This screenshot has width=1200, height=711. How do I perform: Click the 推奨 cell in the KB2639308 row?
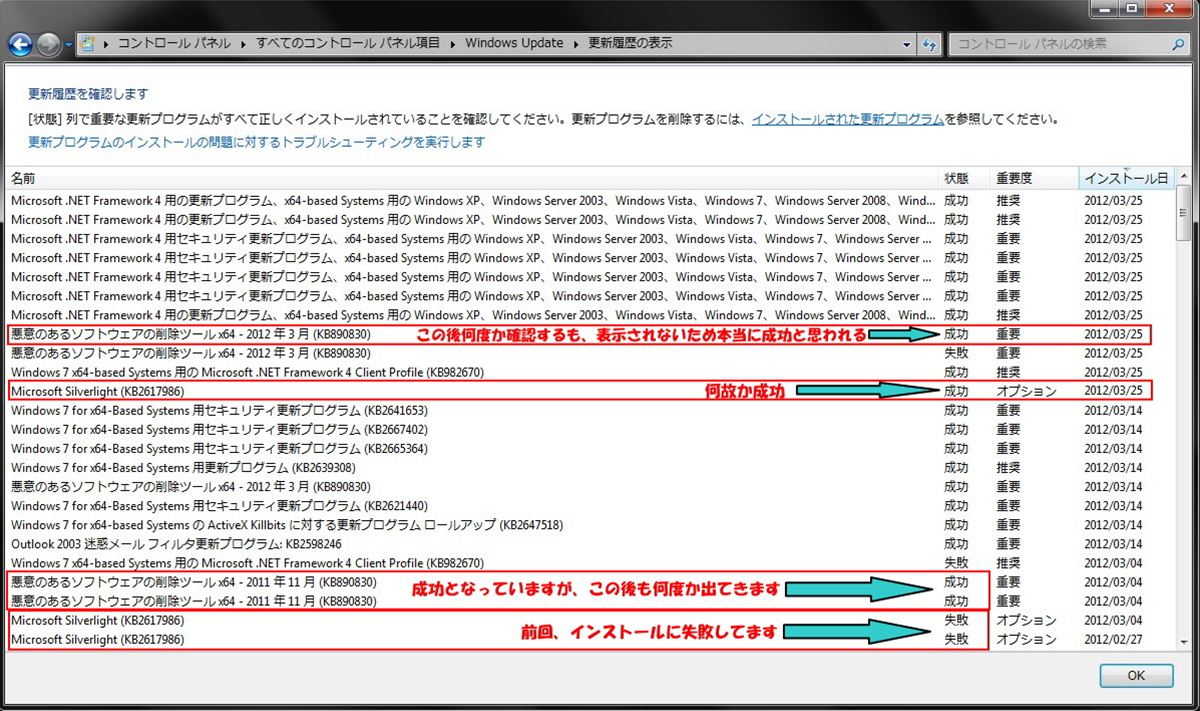click(1008, 467)
